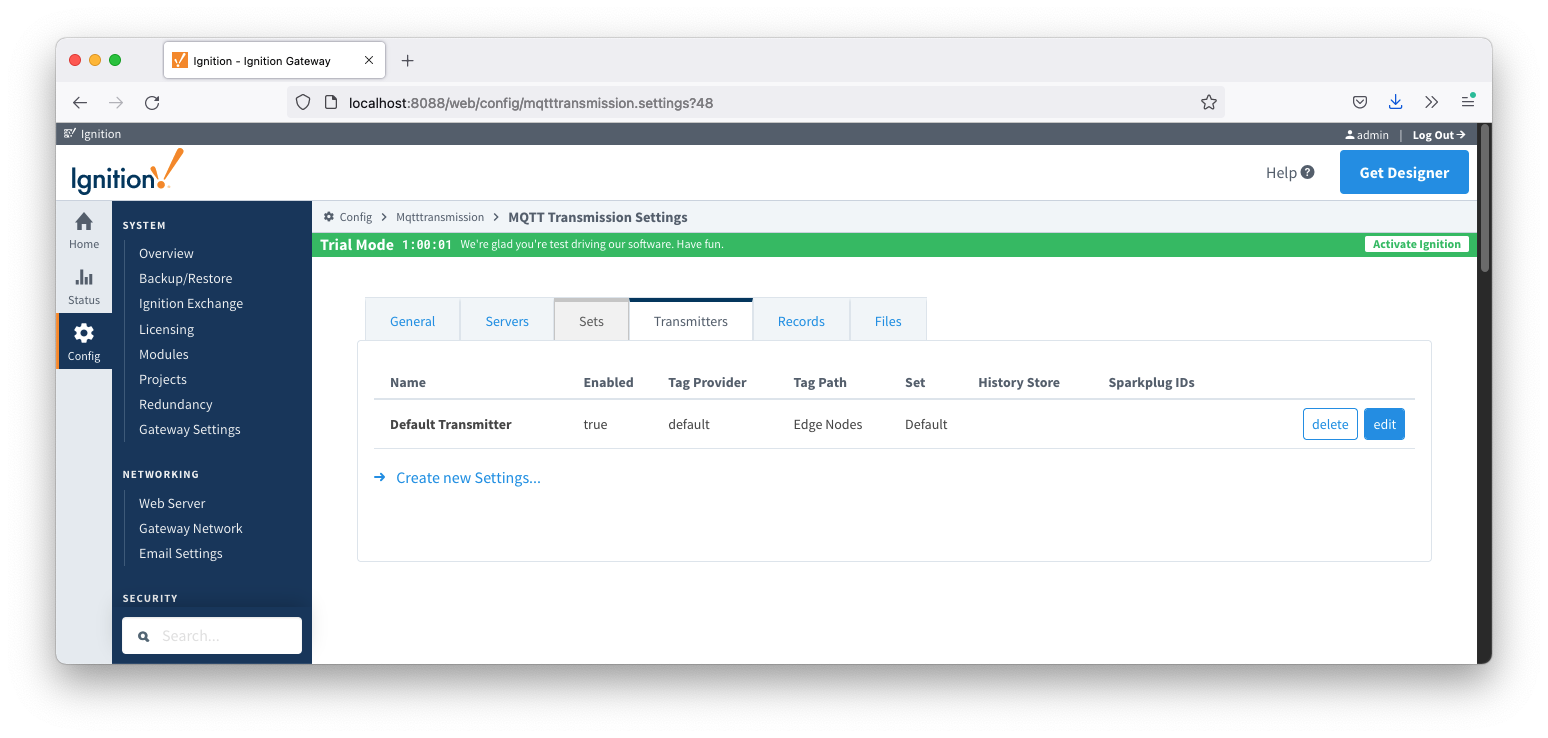Click the Config breadcrumb text
Image resolution: width=1548 pixels, height=738 pixels.
click(x=356, y=217)
